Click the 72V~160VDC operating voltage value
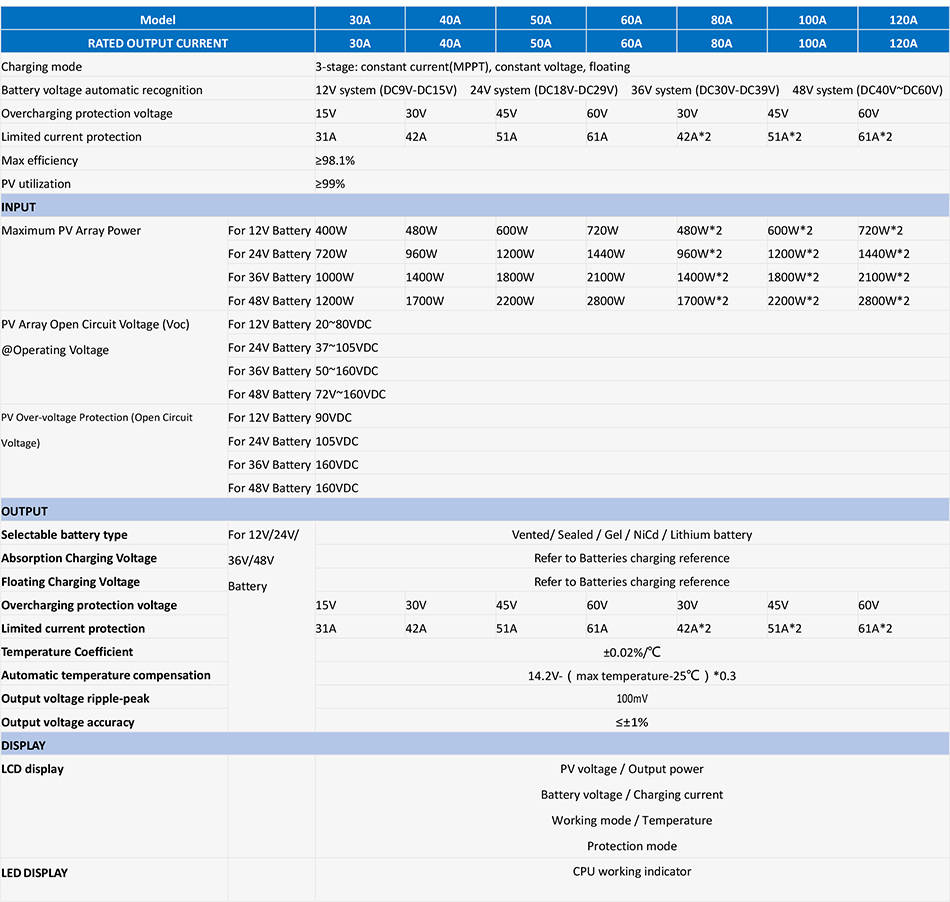The height and width of the screenshot is (902, 950). pyautogui.click(x=350, y=394)
